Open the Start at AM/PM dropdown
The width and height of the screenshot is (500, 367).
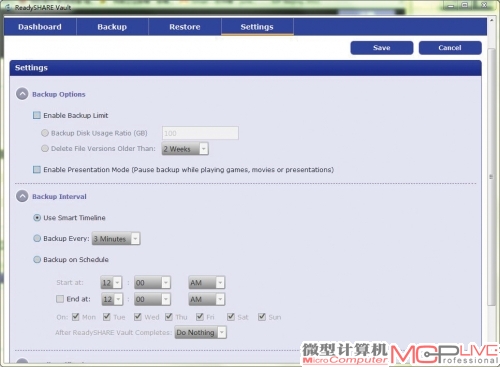(x=207, y=283)
